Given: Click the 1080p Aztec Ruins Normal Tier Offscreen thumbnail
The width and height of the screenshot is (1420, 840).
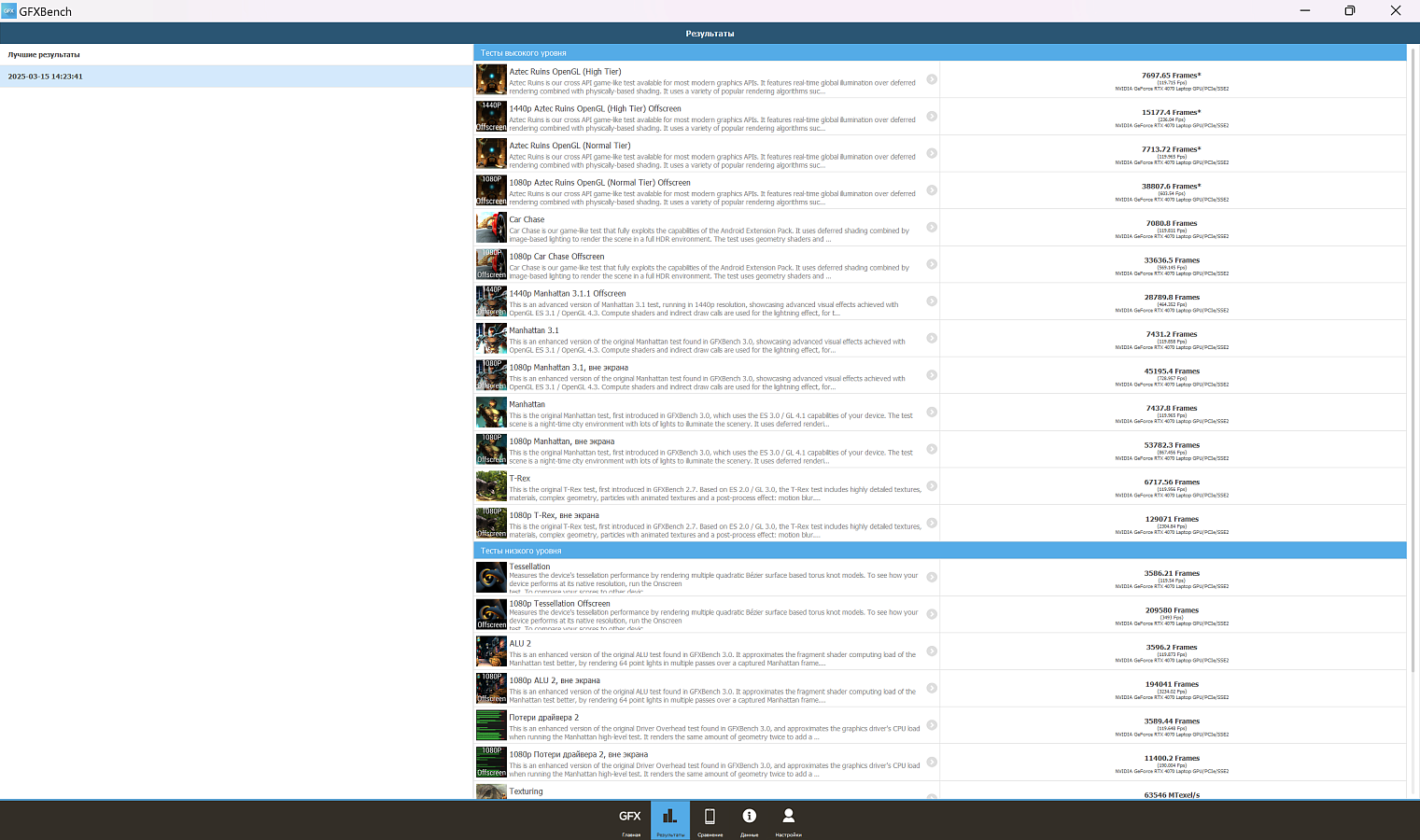Looking at the screenshot, I should click(x=491, y=190).
